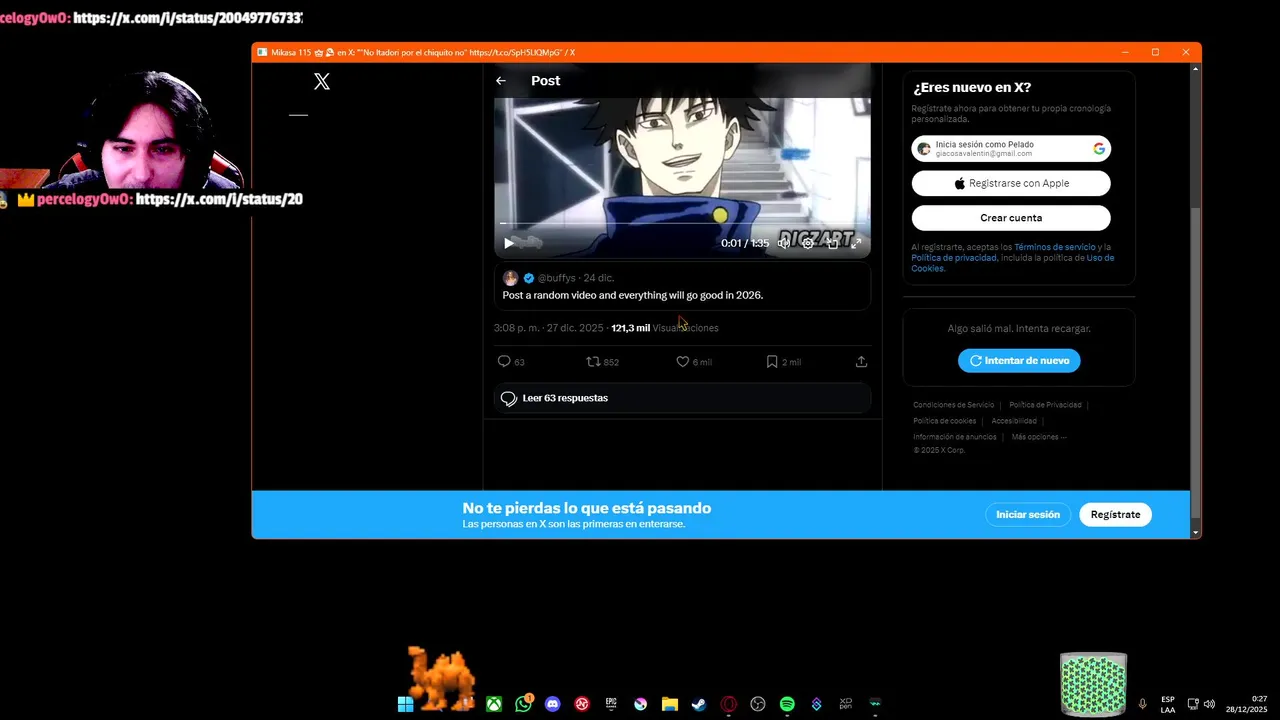Open Información de anuncios footer link
Screen dimensions: 1280x720
pos(955,437)
